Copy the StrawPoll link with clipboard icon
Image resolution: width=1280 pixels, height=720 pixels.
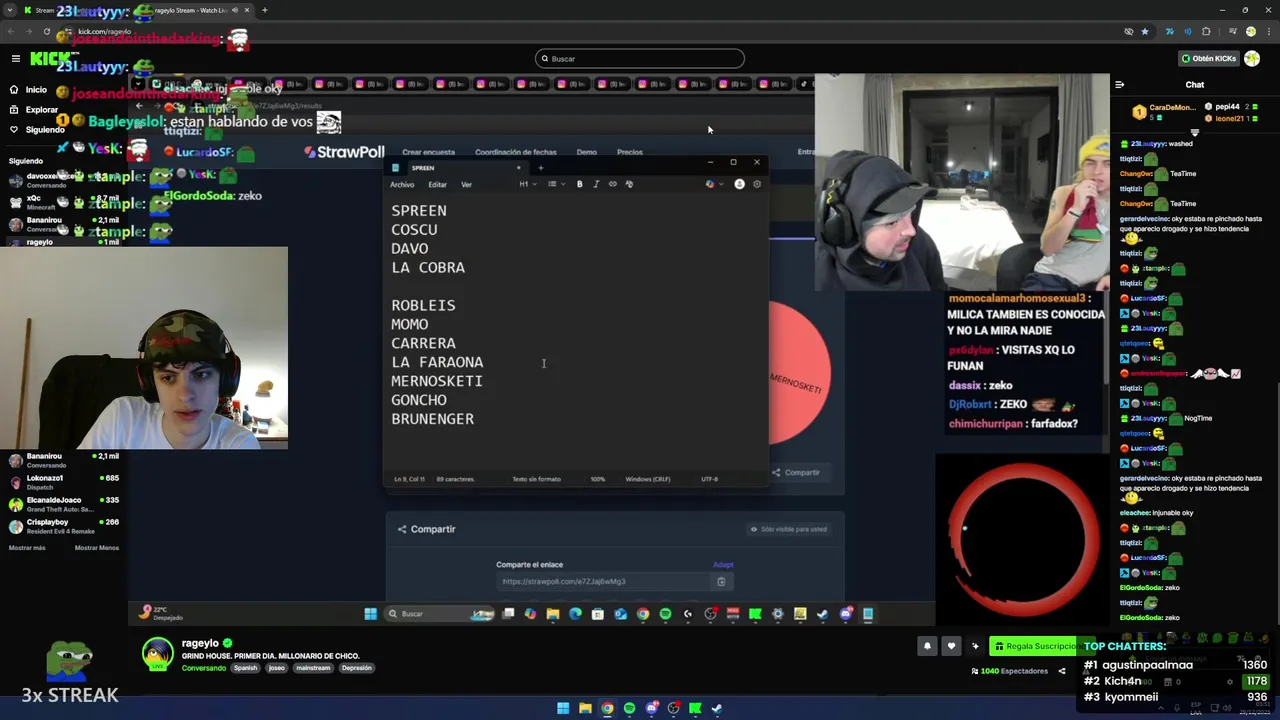click(x=721, y=581)
